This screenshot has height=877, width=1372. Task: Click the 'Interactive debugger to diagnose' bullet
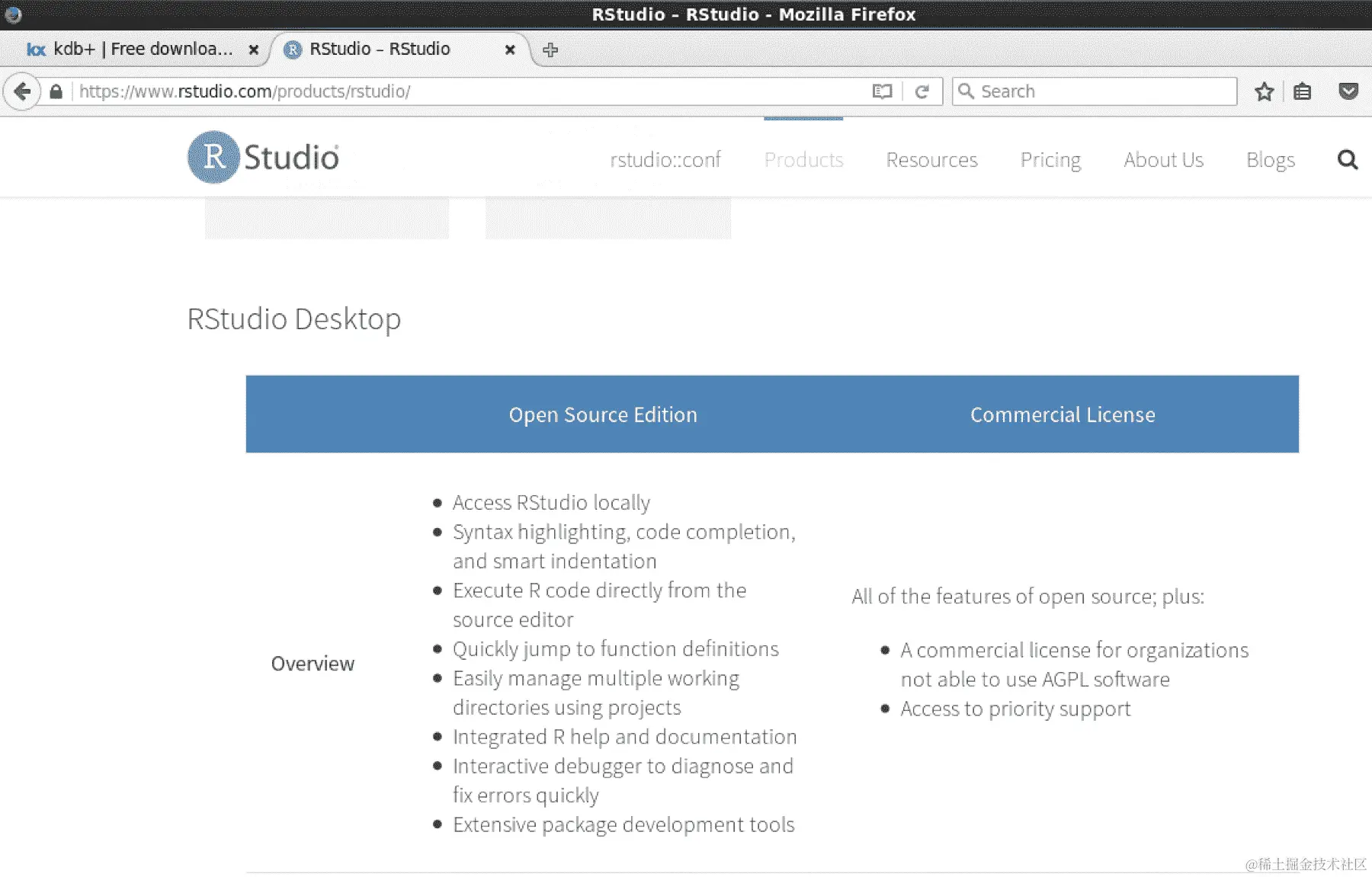click(x=623, y=780)
